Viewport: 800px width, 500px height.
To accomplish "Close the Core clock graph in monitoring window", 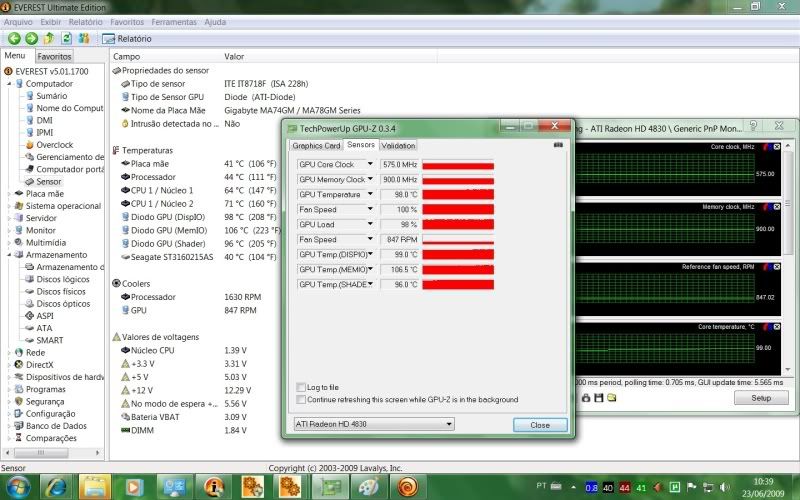I will point(777,147).
